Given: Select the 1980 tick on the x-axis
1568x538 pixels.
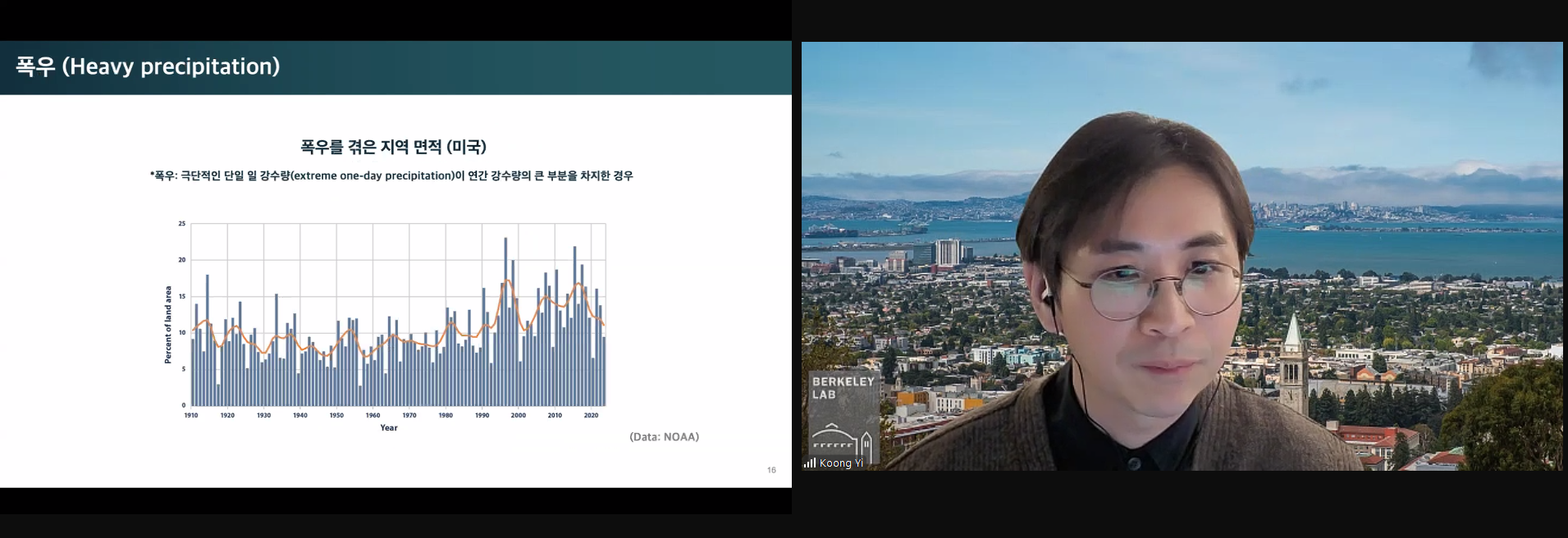Looking at the screenshot, I should pyautogui.click(x=446, y=415).
